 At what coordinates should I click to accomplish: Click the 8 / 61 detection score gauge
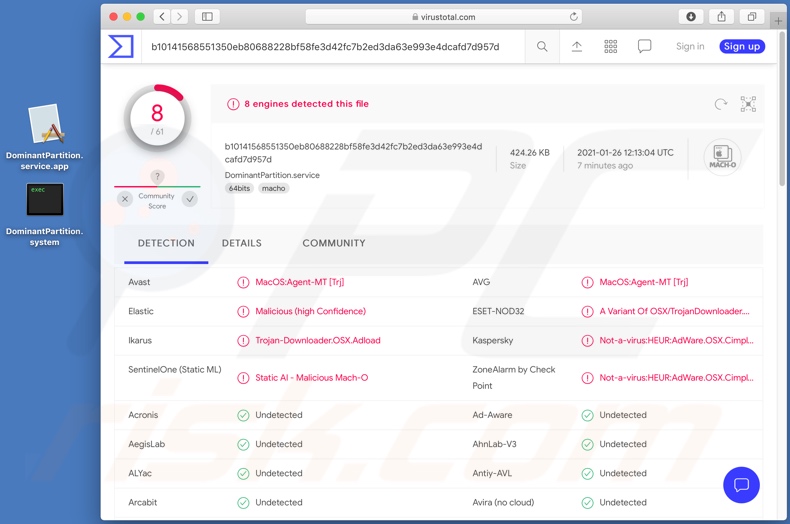pyautogui.click(x=157, y=119)
